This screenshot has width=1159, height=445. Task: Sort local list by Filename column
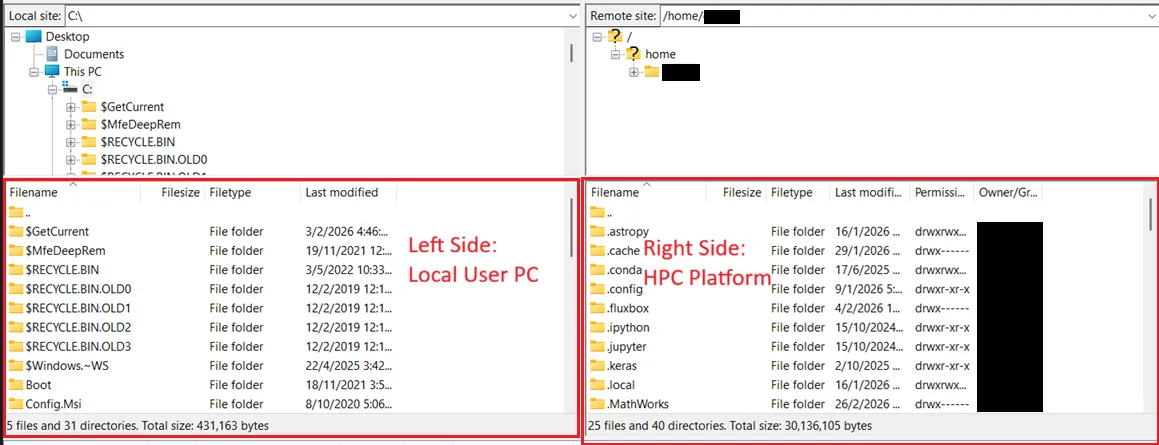[x=72, y=193]
